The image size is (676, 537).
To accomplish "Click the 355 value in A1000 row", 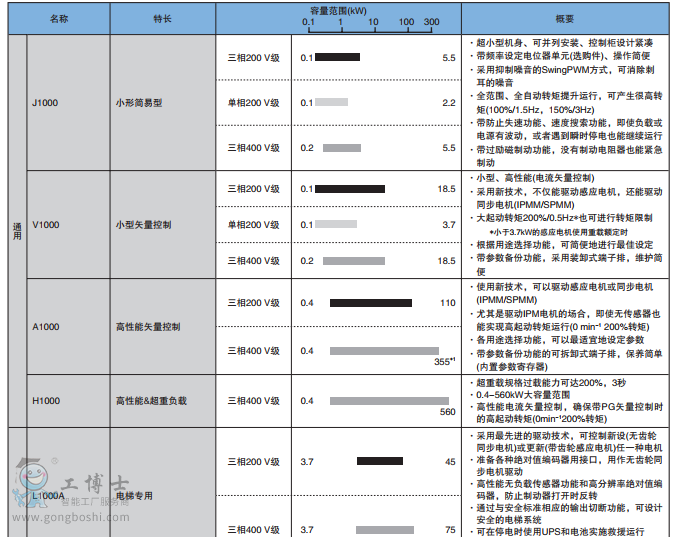I will click(442, 362).
